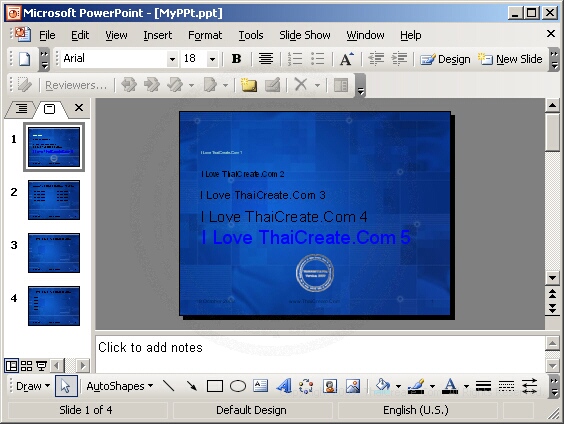The image size is (564, 424).
Task: Select slide 3 thumbnail
Action: click(x=54, y=253)
